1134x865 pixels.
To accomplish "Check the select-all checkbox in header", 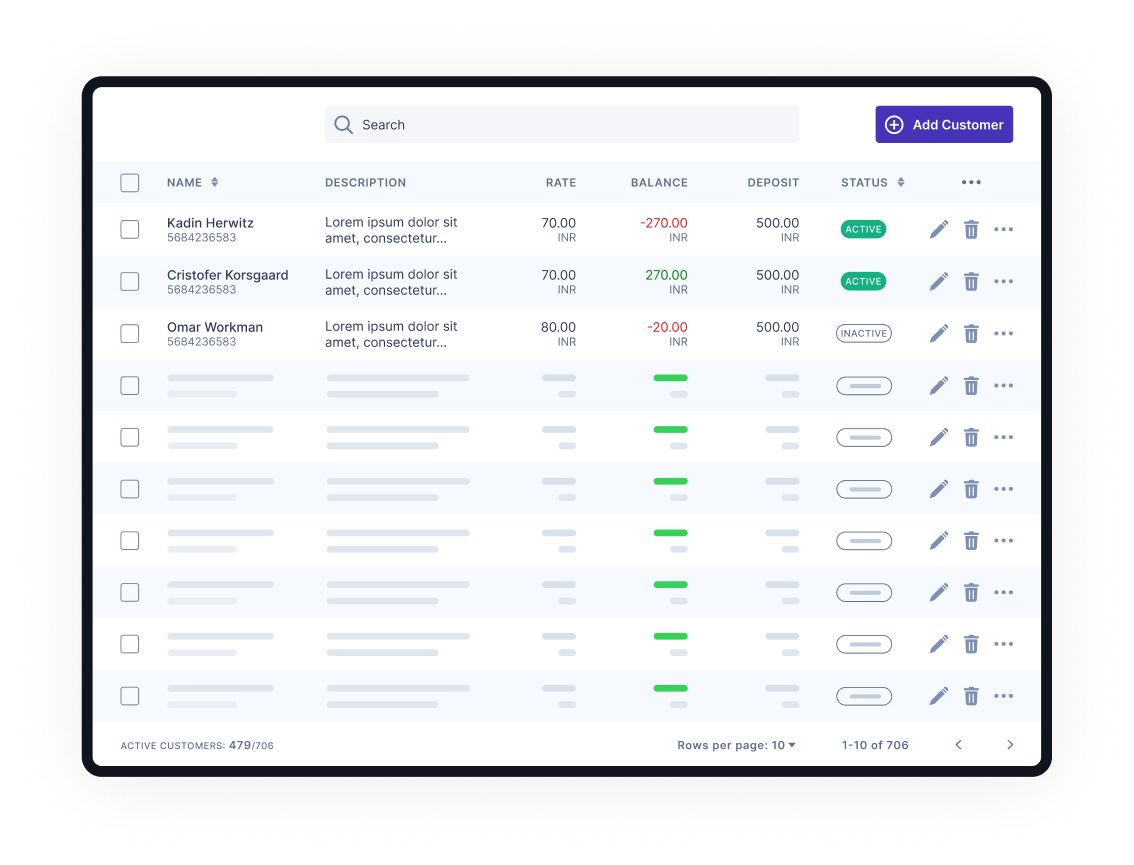I will [x=130, y=183].
